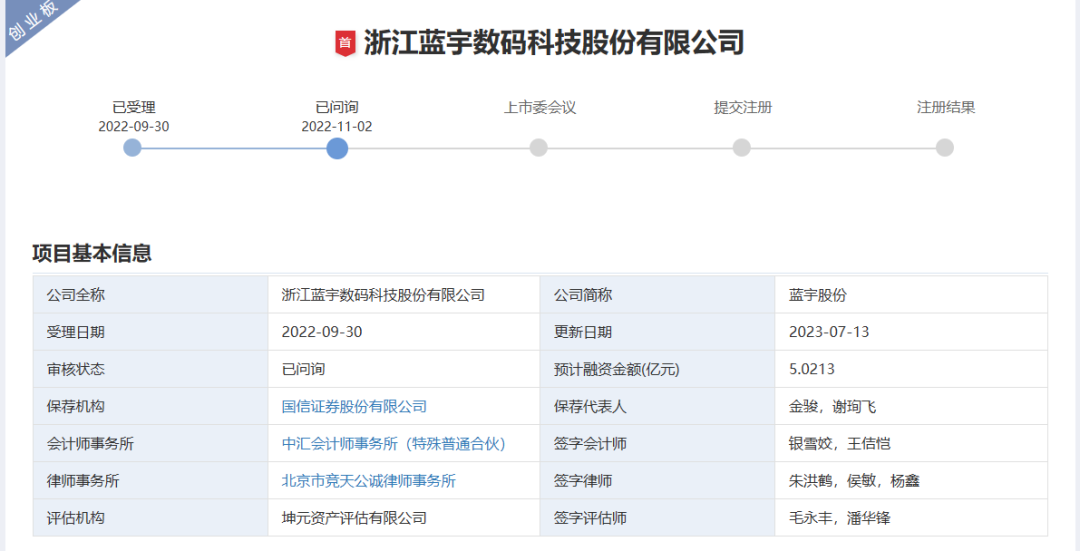This screenshot has width=1080, height=551.
Task: Click the 注册结果 stage label
Action: tap(946, 107)
